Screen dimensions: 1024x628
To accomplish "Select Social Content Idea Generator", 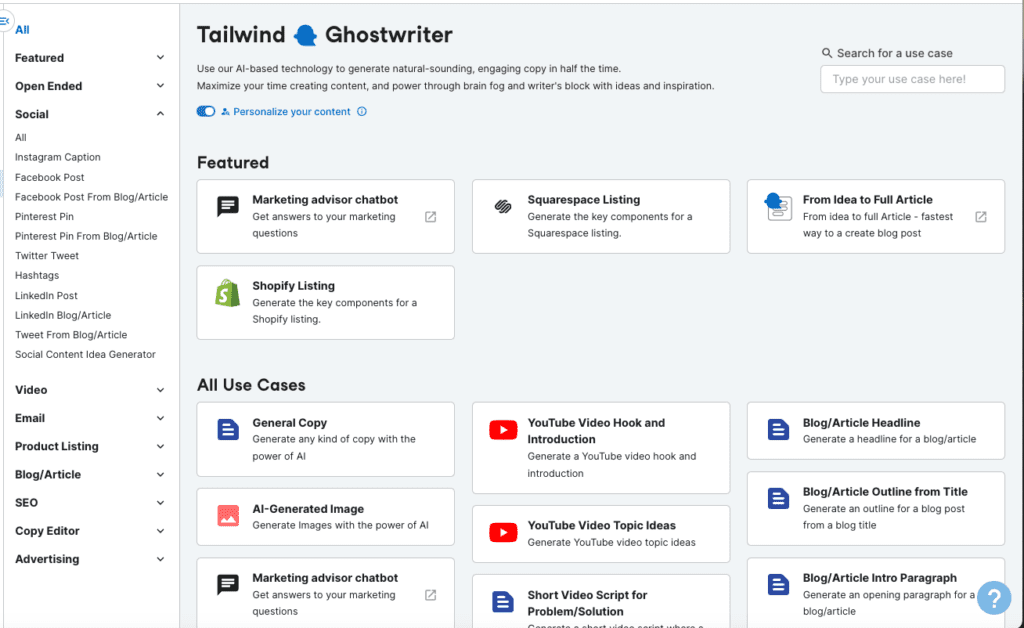I will 86,354.
